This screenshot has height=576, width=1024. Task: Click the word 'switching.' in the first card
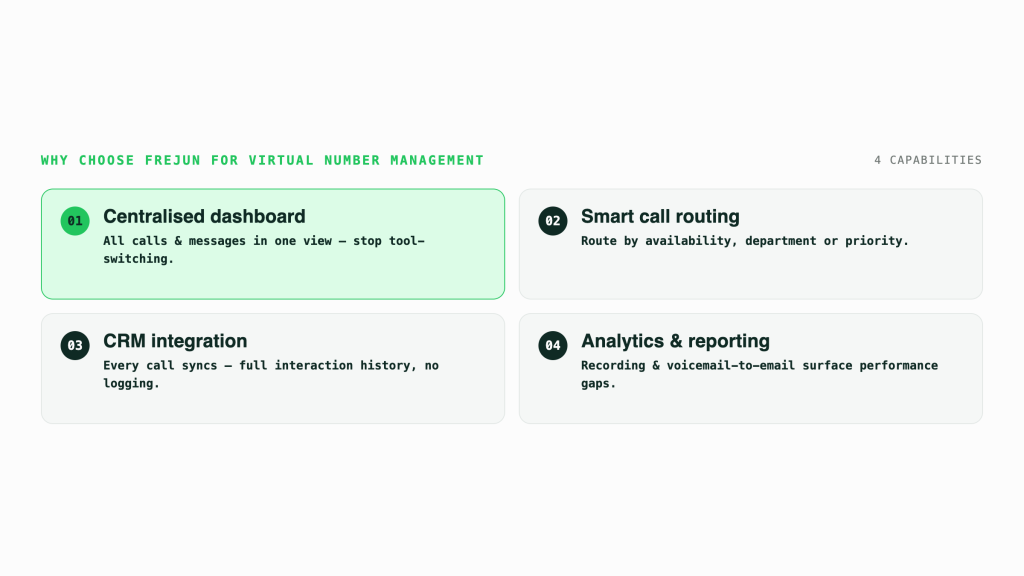coord(138,259)
